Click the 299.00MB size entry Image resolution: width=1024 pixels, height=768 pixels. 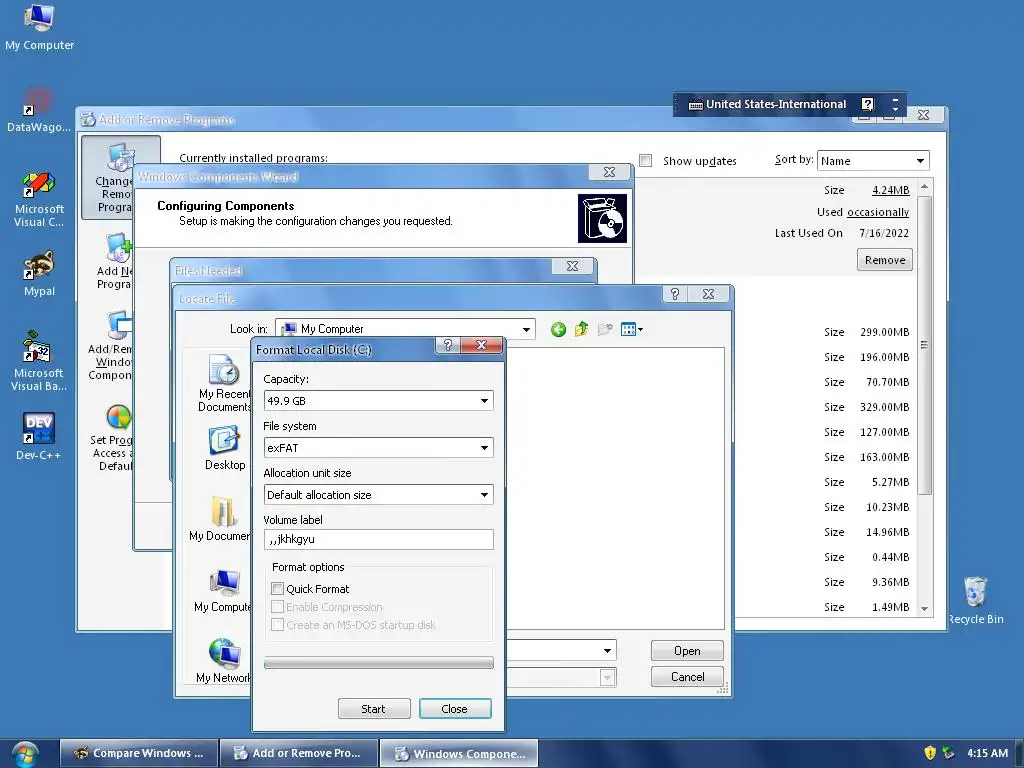click(x=884, y=332)
